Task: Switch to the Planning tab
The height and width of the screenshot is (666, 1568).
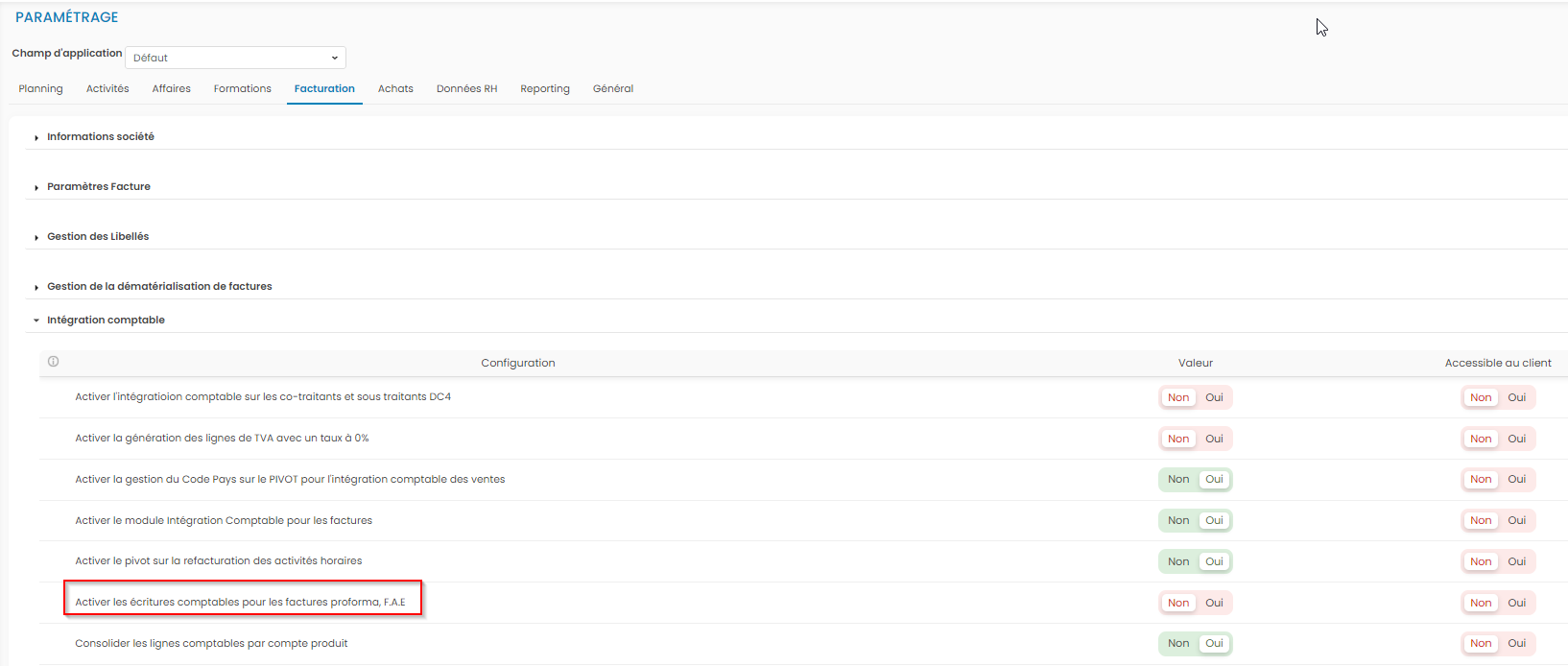Action: [40, 89]
